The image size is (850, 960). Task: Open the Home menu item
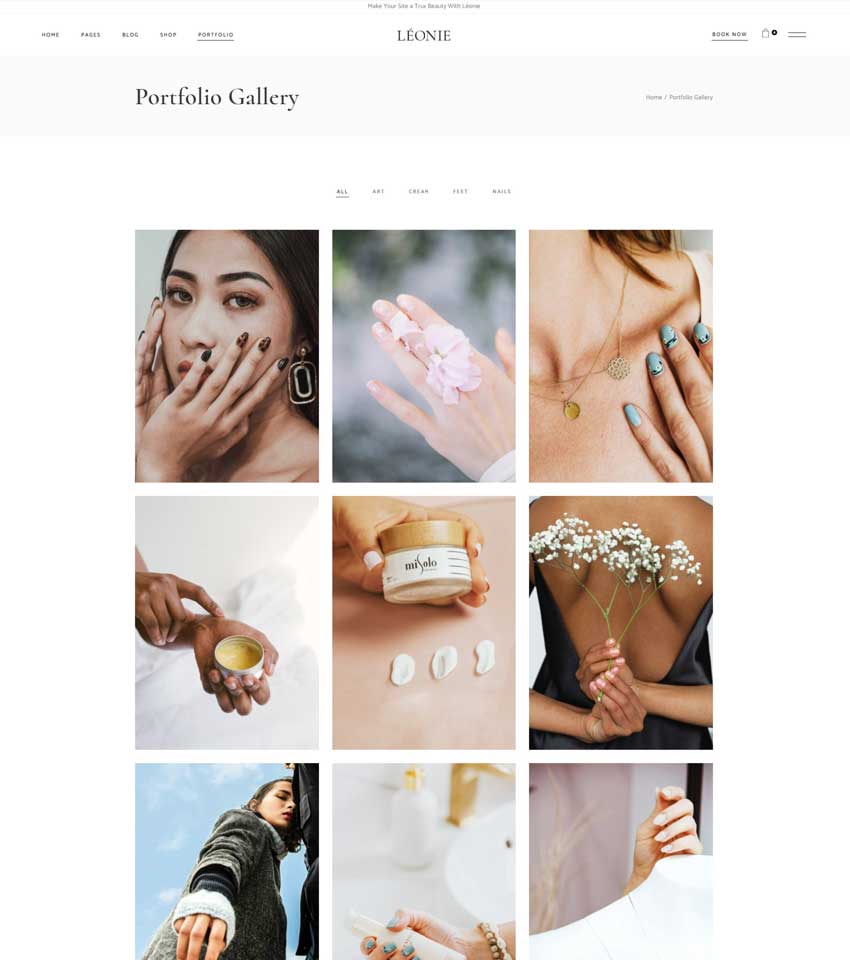(x=50, y=35)
